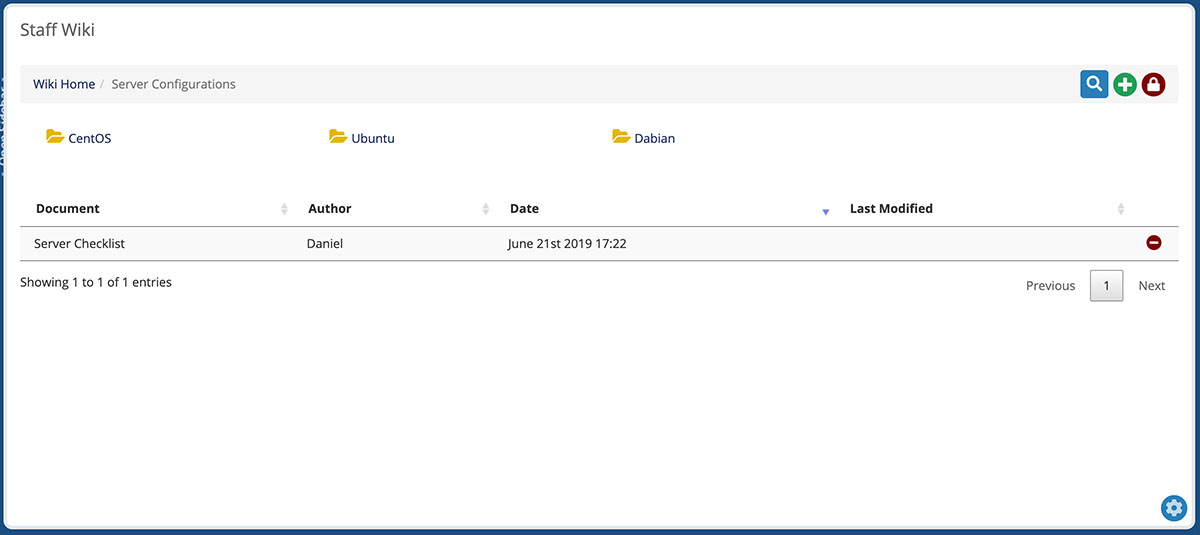
Task: Click the Daniel author cell
Action: (x=325, y=243)
